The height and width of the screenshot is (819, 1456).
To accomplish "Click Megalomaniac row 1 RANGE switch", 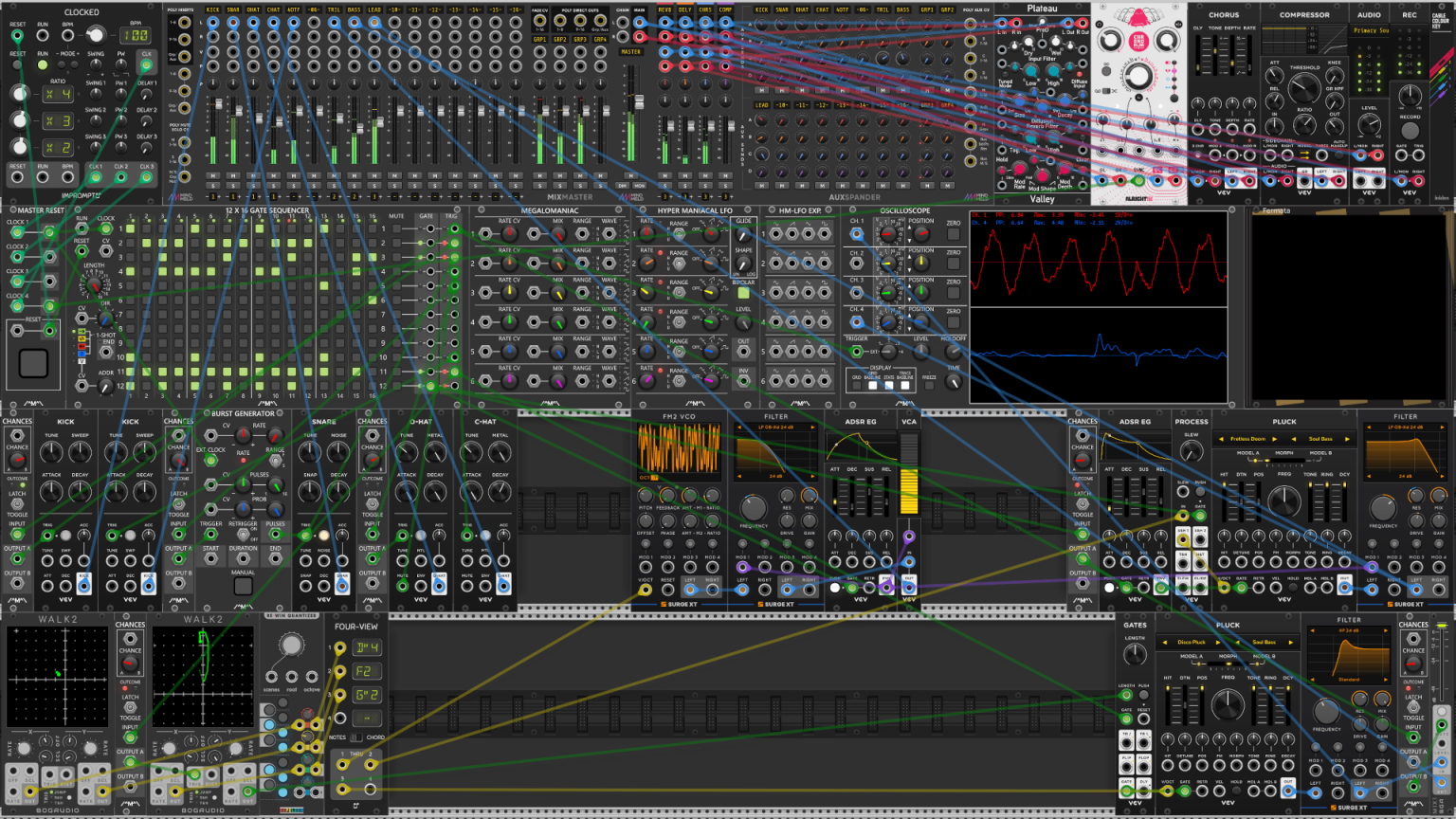I will (582, 234).
